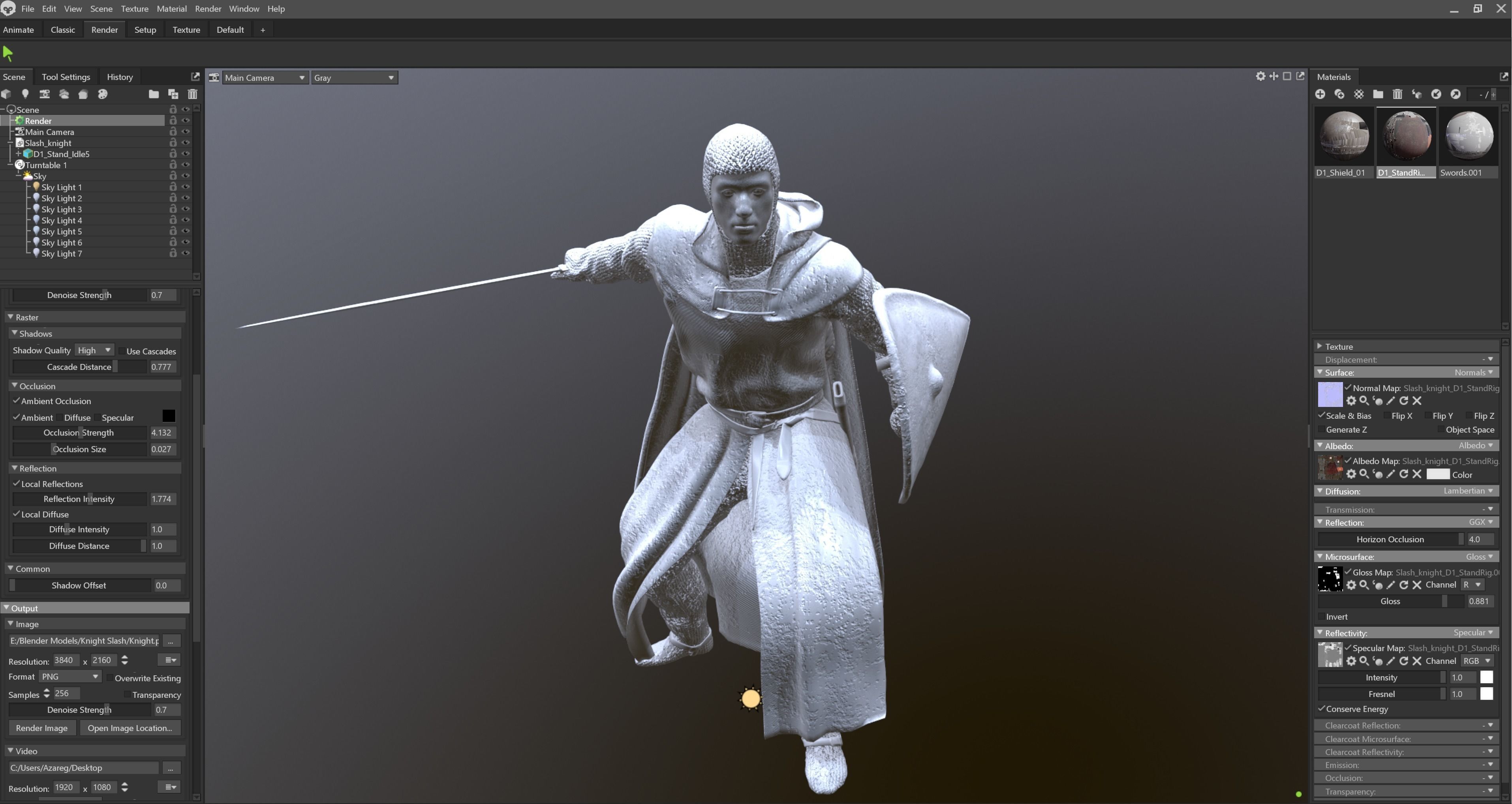Duplicate the selected scene object
1512x804 pixels.
[x=173, y=94]
